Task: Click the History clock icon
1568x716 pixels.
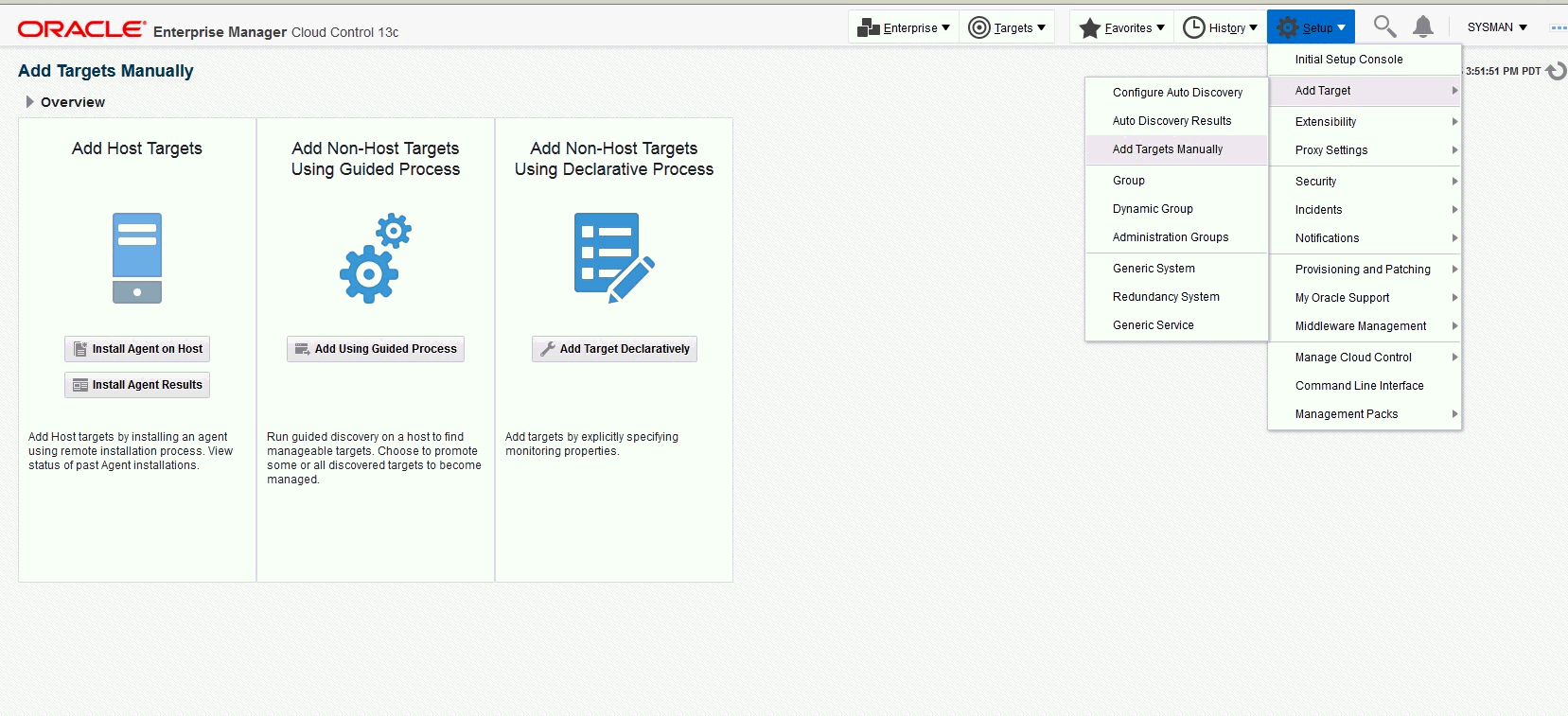Action: (x=1194, y=27)
